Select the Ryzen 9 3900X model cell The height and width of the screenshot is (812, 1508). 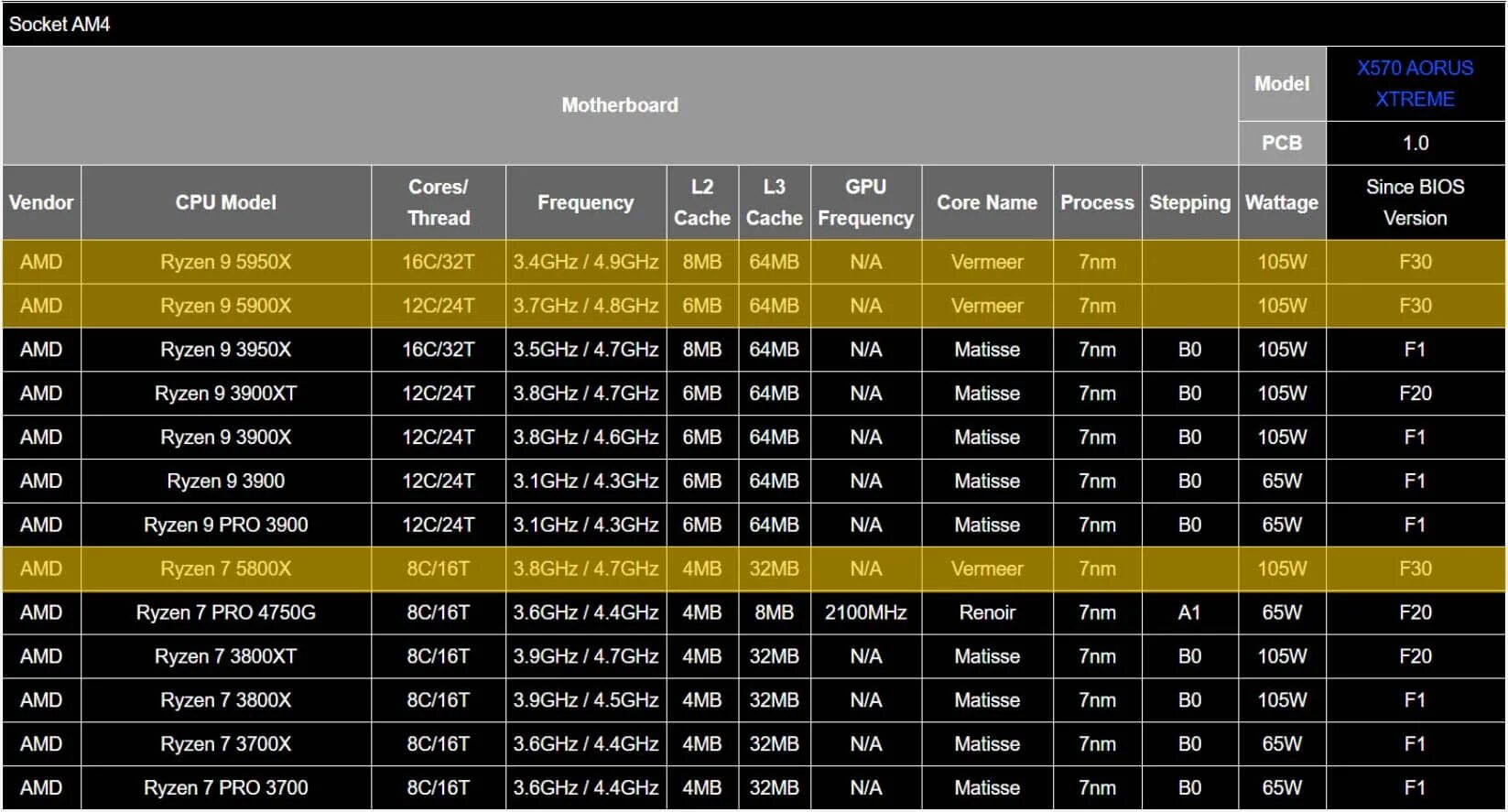coord(226,438)
